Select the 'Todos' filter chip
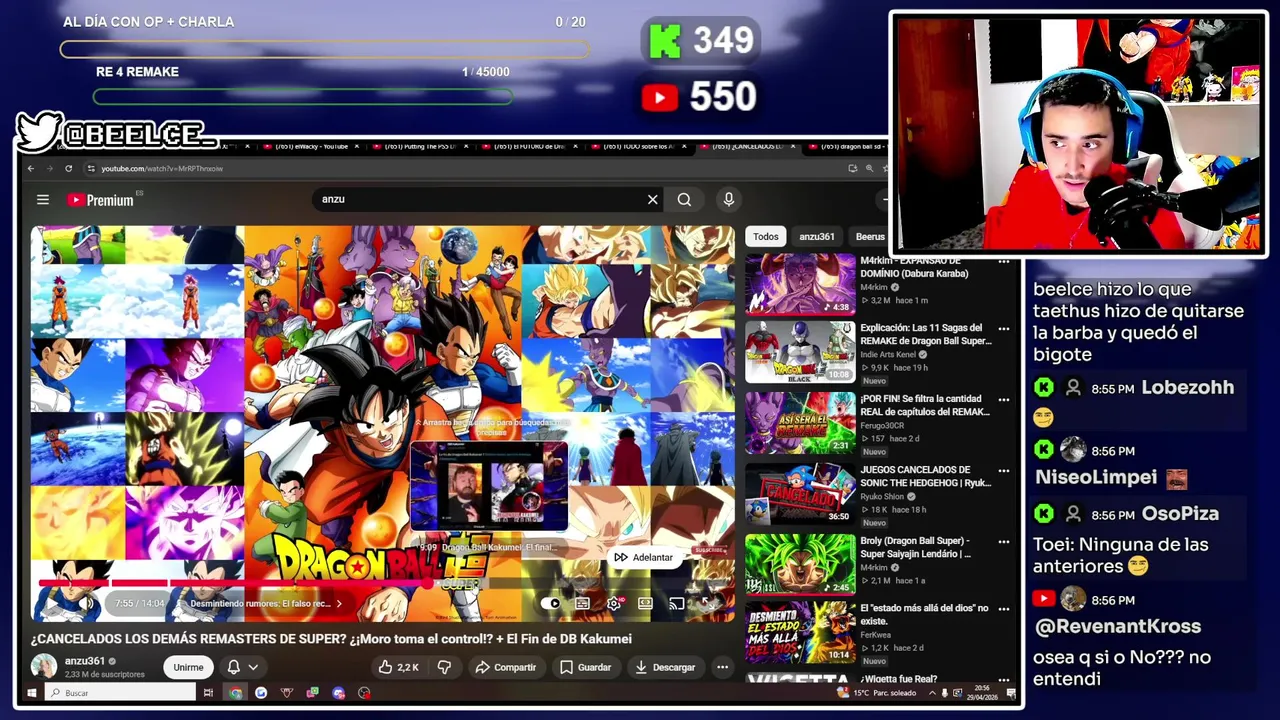Image resolution: width=1280 pixels, height=720 pixels. [766, 237]
